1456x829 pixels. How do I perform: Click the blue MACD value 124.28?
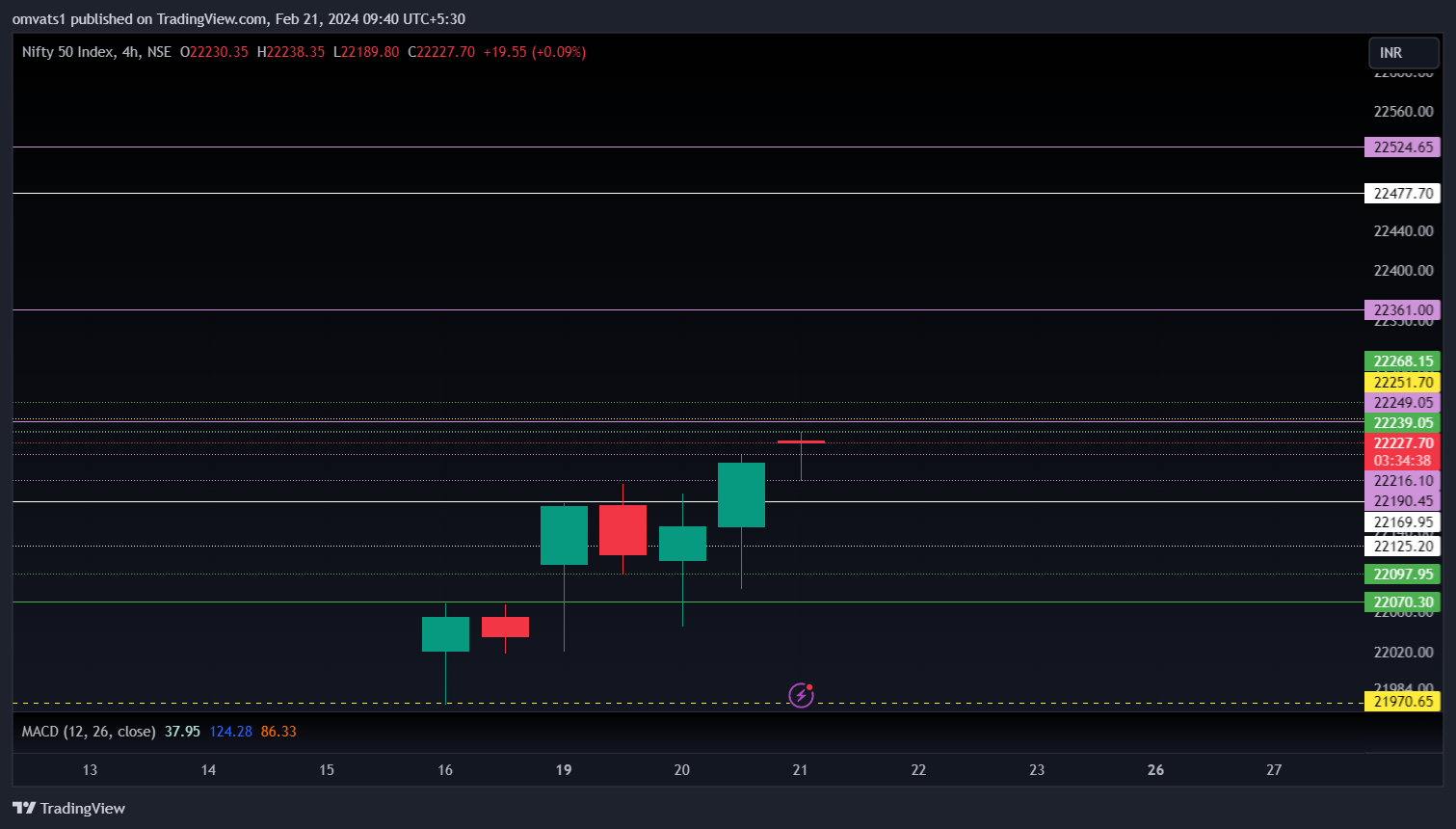pyautogui.click(x=230, y=732)
